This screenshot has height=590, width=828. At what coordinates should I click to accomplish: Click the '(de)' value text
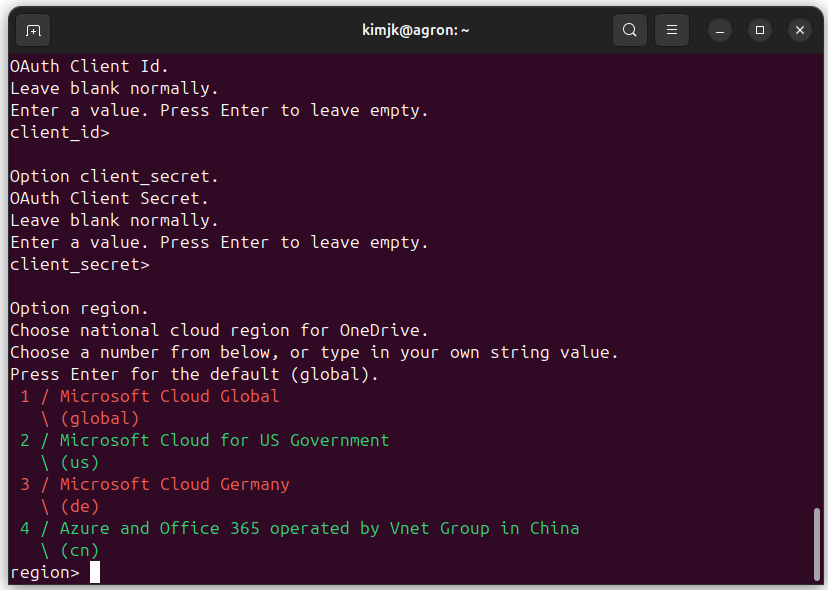(x=80, y=506)
